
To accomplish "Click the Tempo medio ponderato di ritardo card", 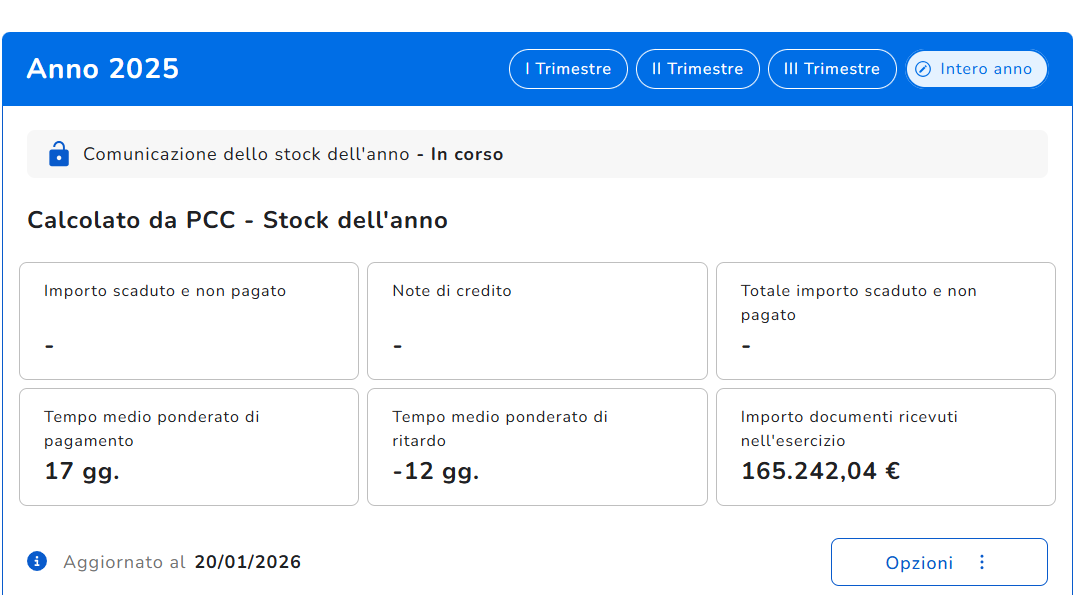I will (x=537, y=447).
